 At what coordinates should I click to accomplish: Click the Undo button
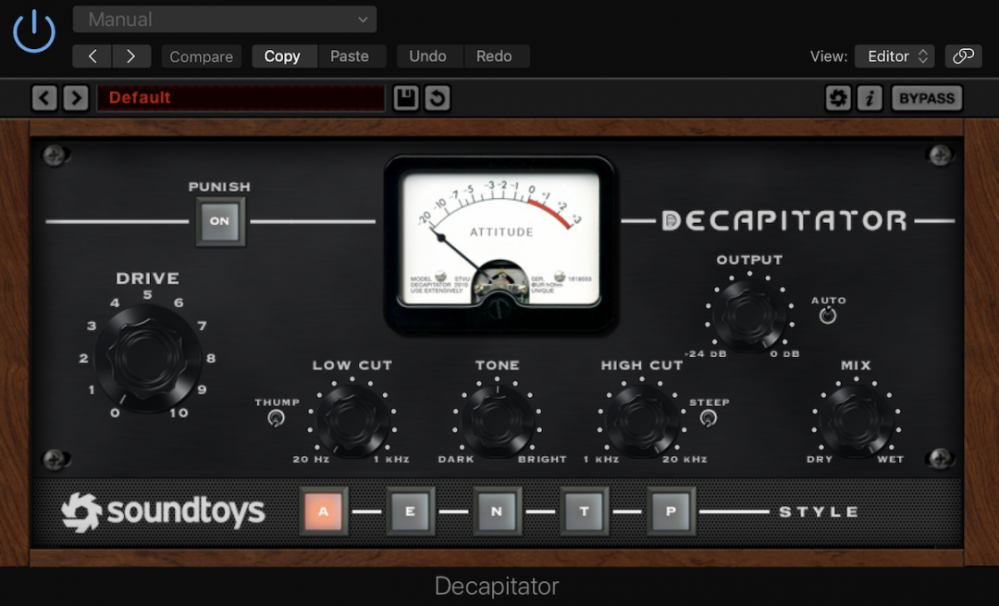tap(428, 56)
